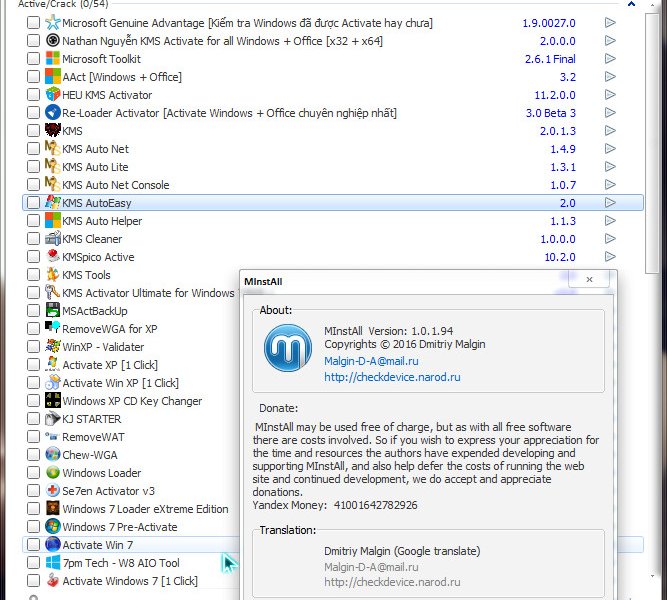667x600 pixels.
Task: Click the KJ STARTER icon
Action: click(x=53, y=418)
